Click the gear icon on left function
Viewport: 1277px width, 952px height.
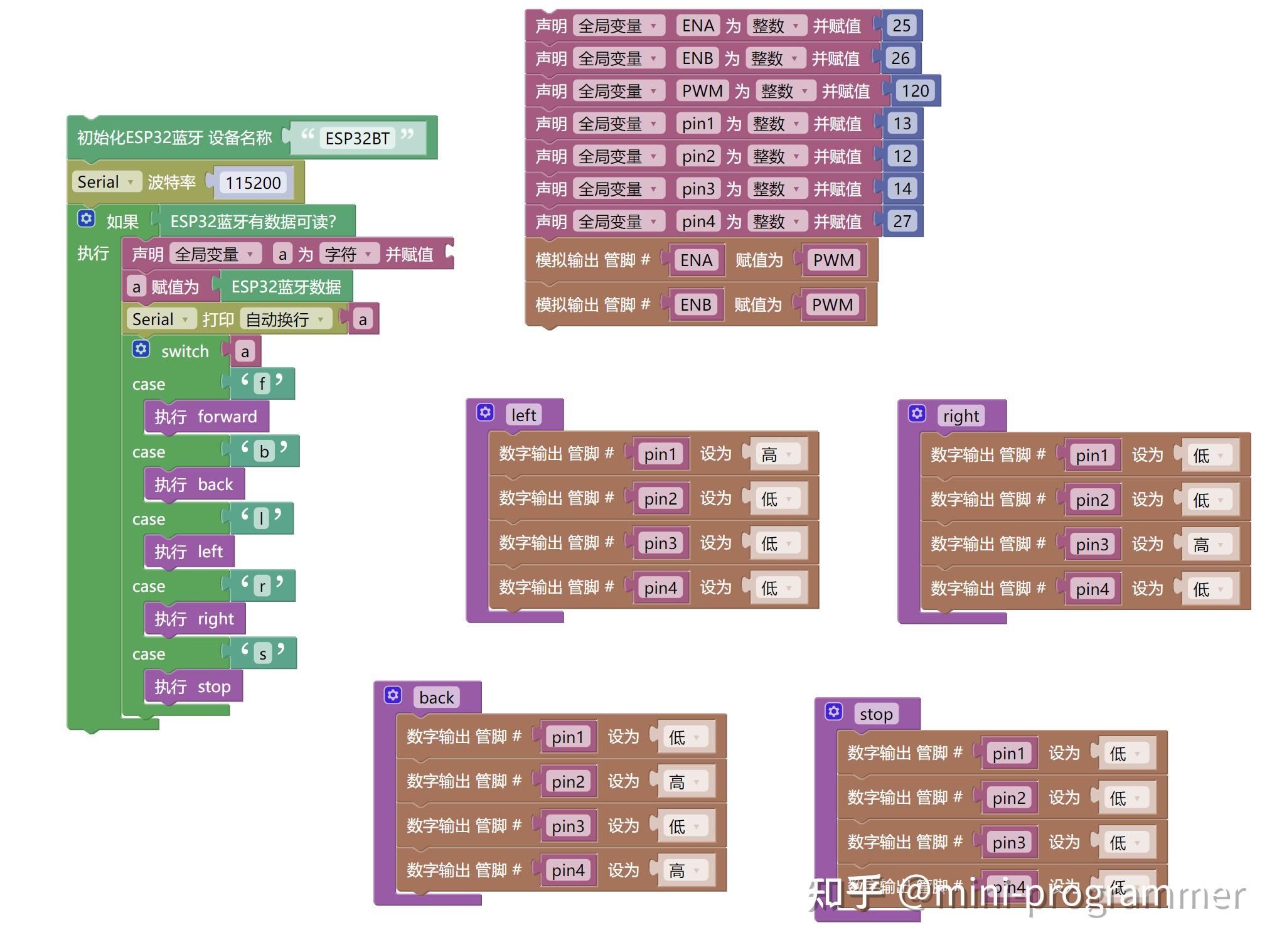485,412
